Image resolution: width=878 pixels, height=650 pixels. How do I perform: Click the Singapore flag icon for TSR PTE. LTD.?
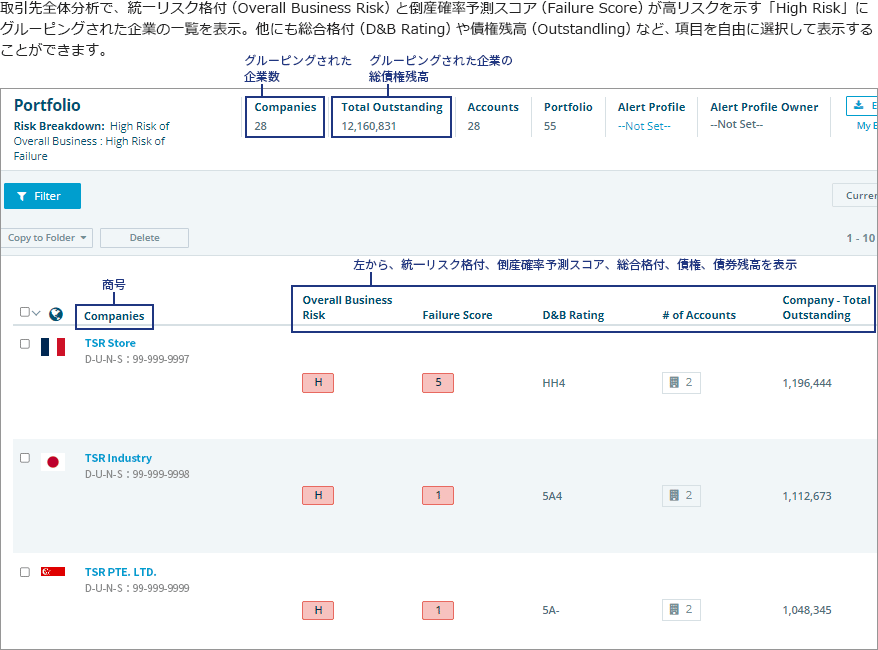click(x=53, y=572)
